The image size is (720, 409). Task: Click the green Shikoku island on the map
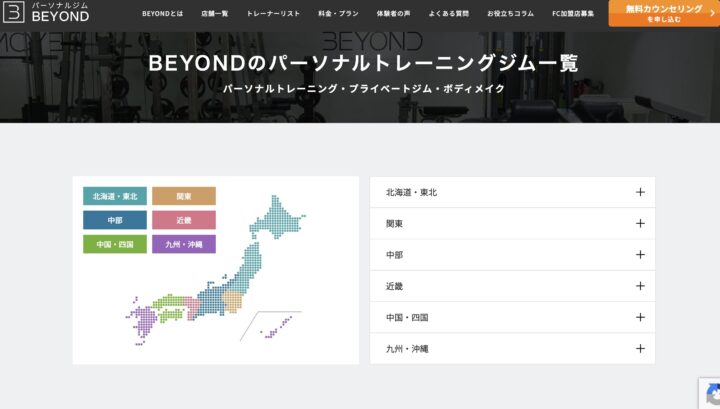[x=172, y=315]
